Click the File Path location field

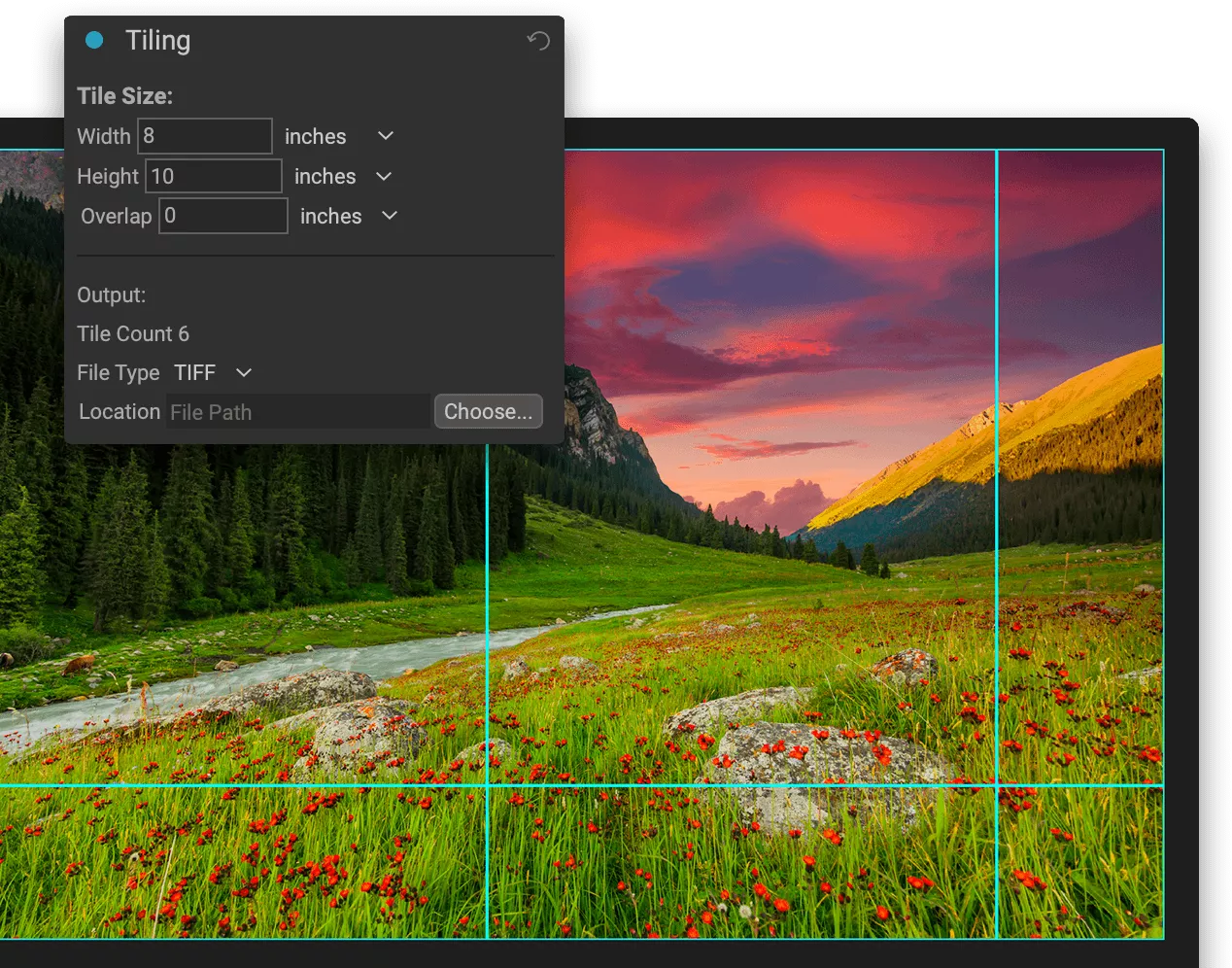[x=296, y=411]
